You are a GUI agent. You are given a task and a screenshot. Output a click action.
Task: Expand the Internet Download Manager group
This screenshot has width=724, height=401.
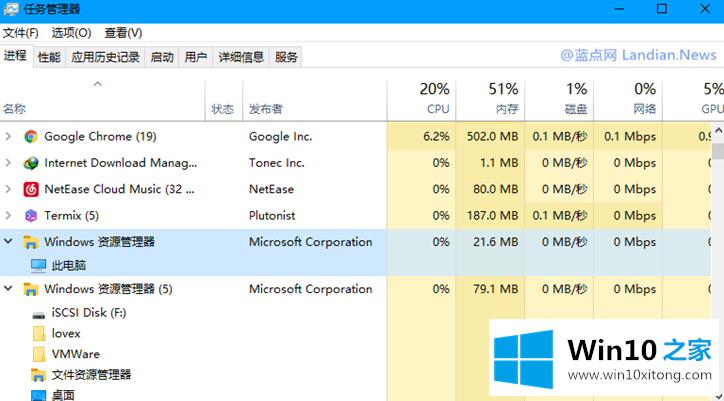pos(8,163)
